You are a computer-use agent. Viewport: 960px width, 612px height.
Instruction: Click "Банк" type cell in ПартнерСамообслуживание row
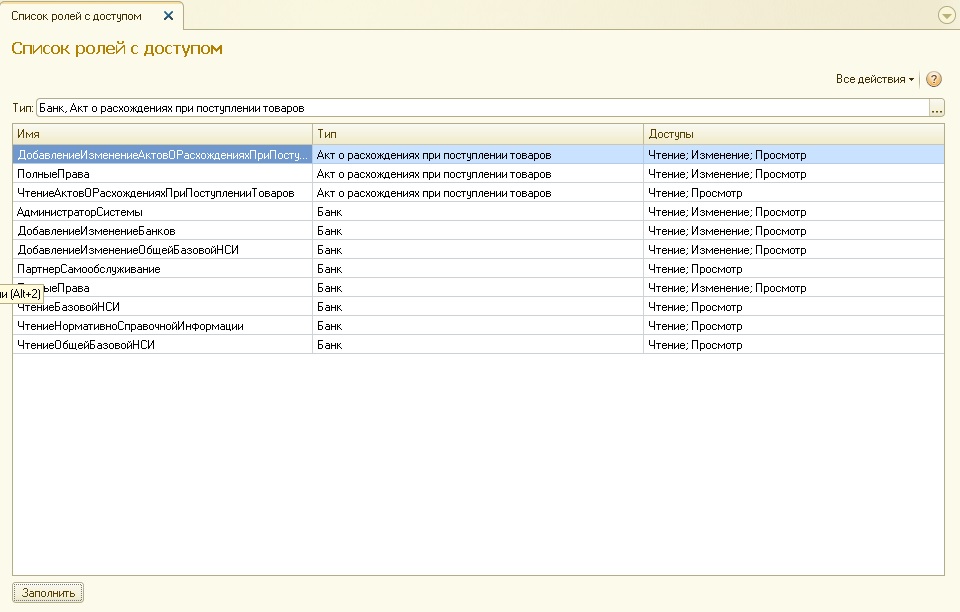click(x=478, y=269)
